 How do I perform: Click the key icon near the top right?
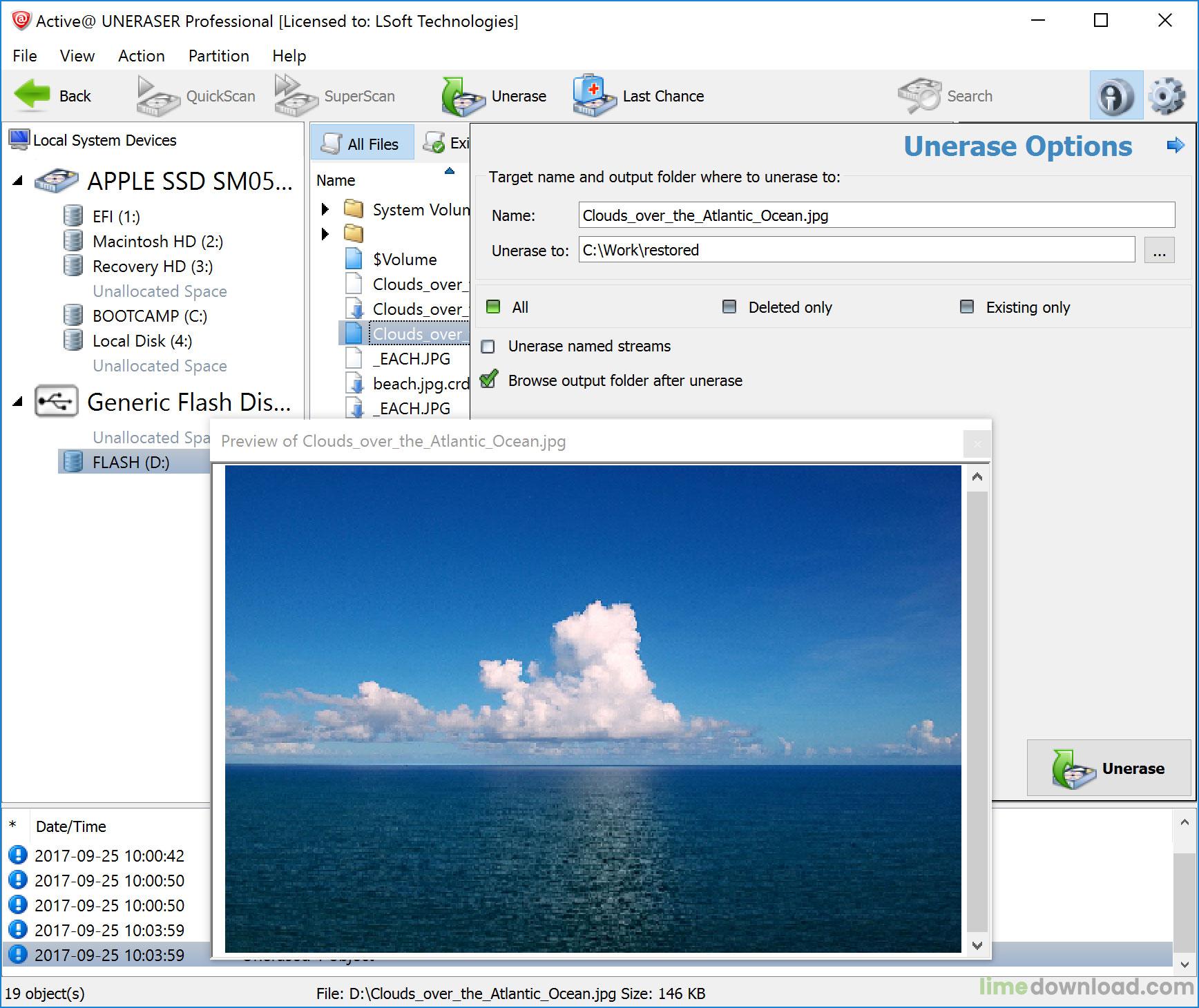(1115, 95)
